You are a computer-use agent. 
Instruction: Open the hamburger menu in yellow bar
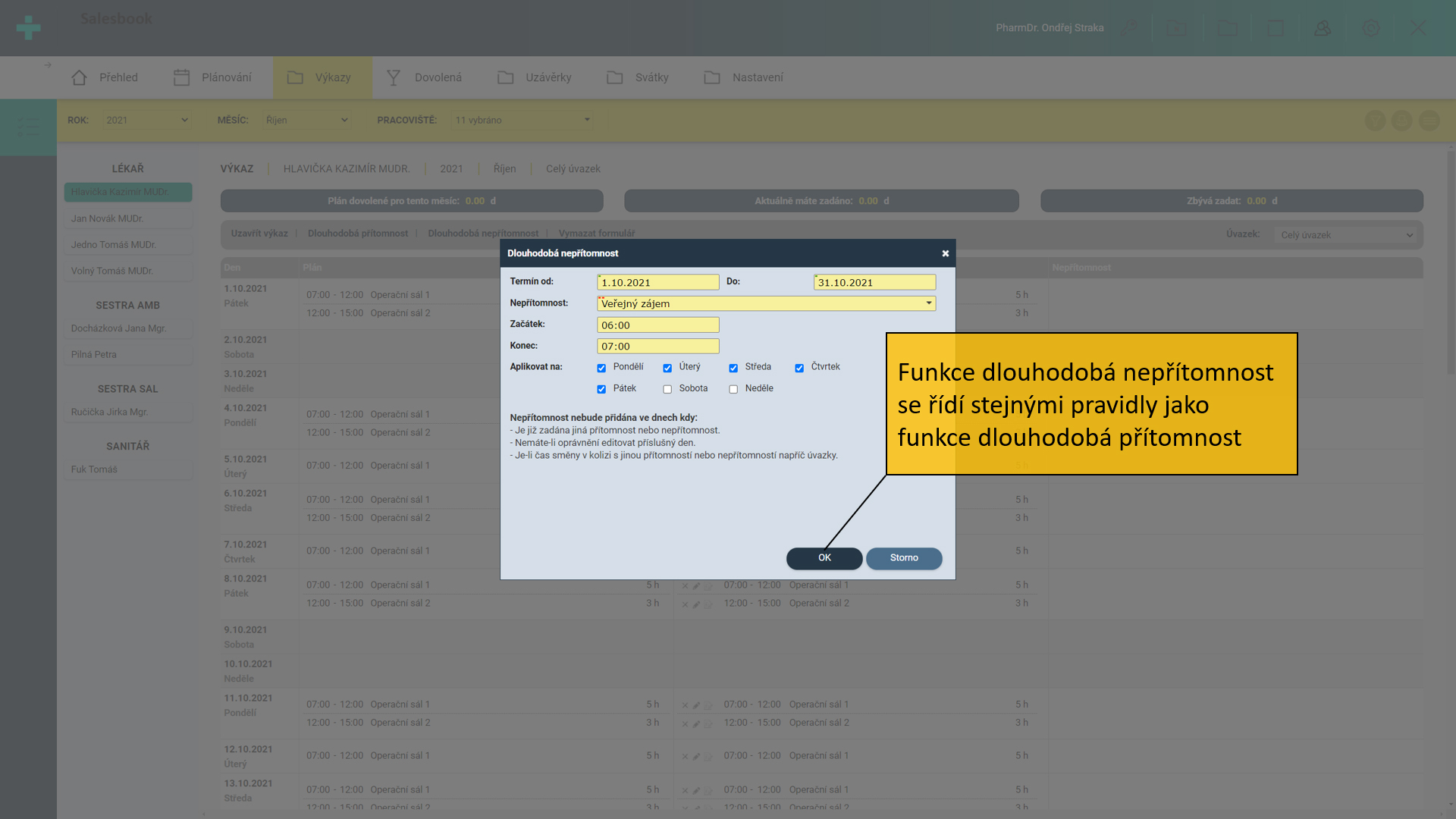tap(1429, 121)
